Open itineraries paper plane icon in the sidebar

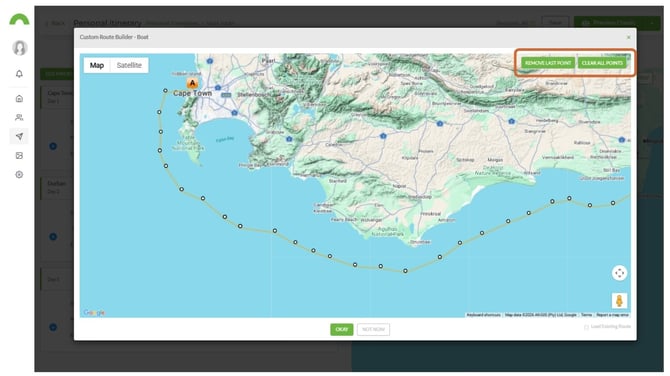click(x=19, y=136)
